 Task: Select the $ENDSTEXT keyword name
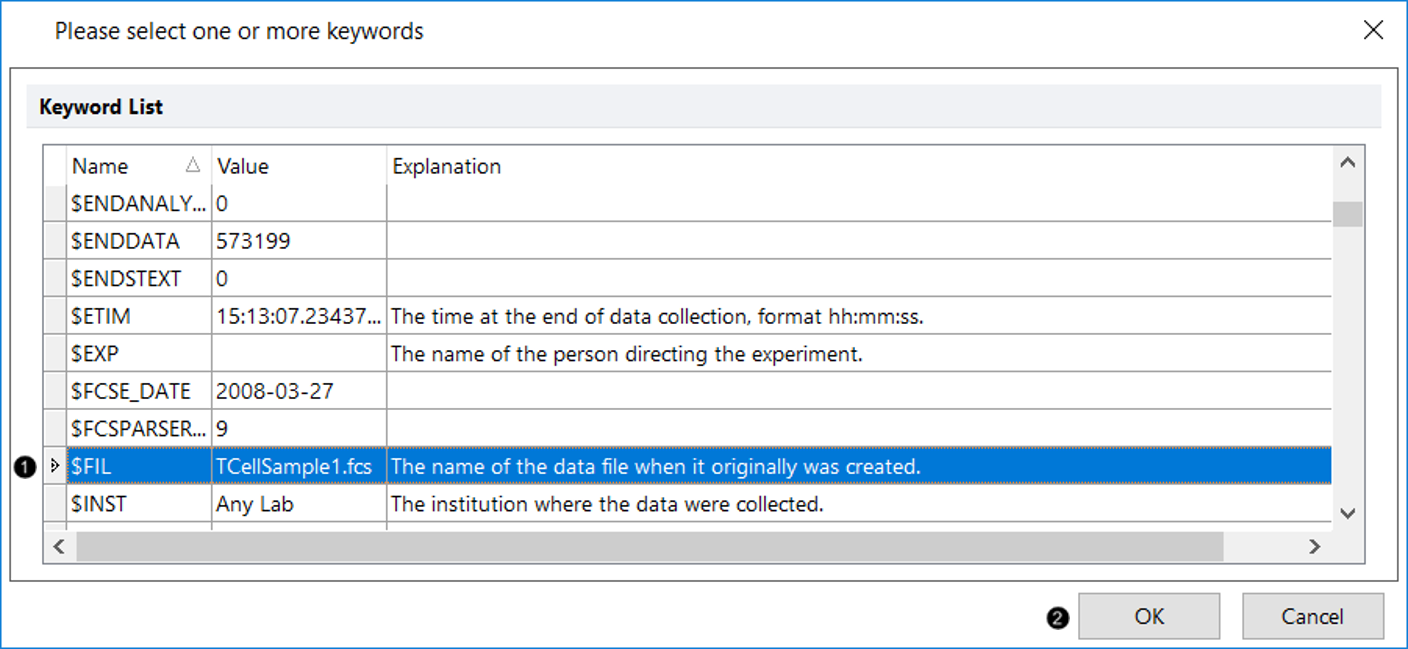tap(125, 278)
